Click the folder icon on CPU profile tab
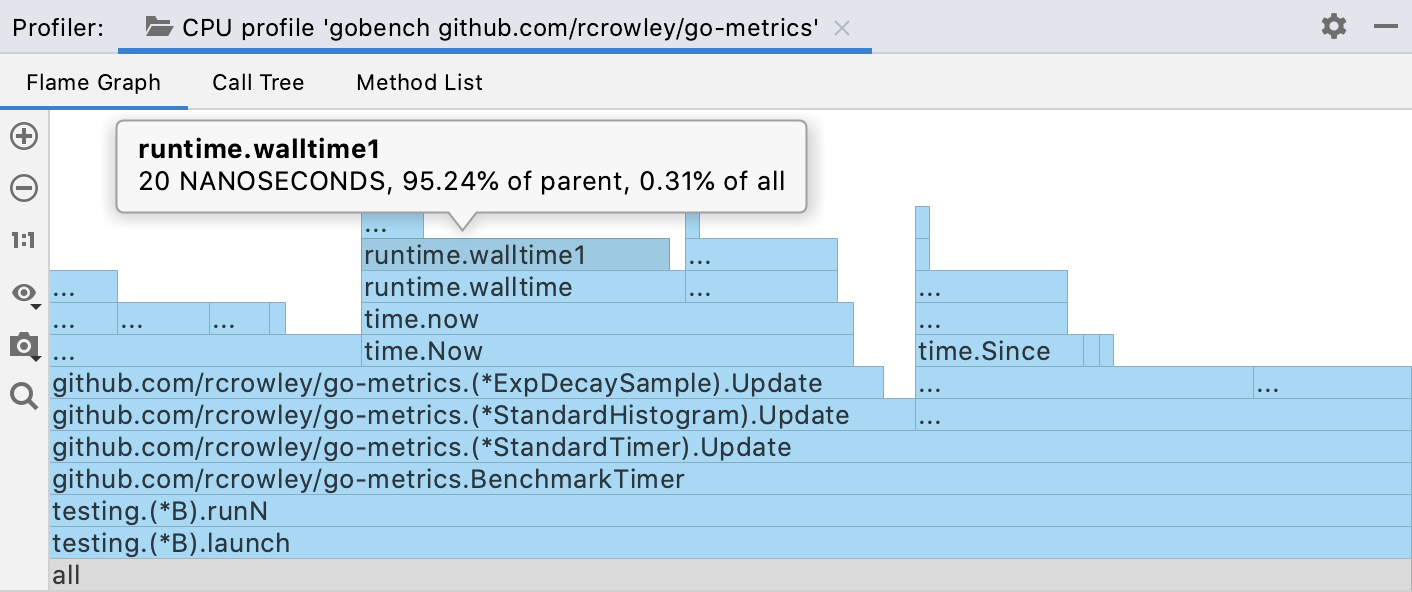The height and width of the screenshot is (592, 1412). coord(159,27)
